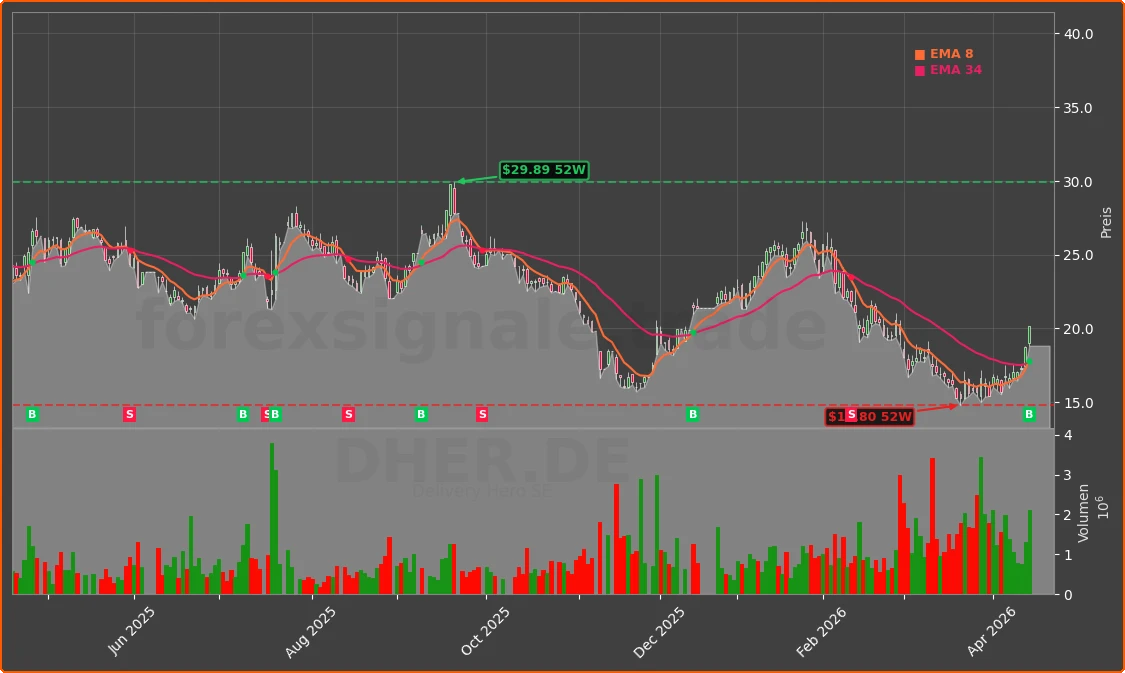Click the 15.0 price axis label
Viewport: 1125px width, 673px height.
point(1078,403)
